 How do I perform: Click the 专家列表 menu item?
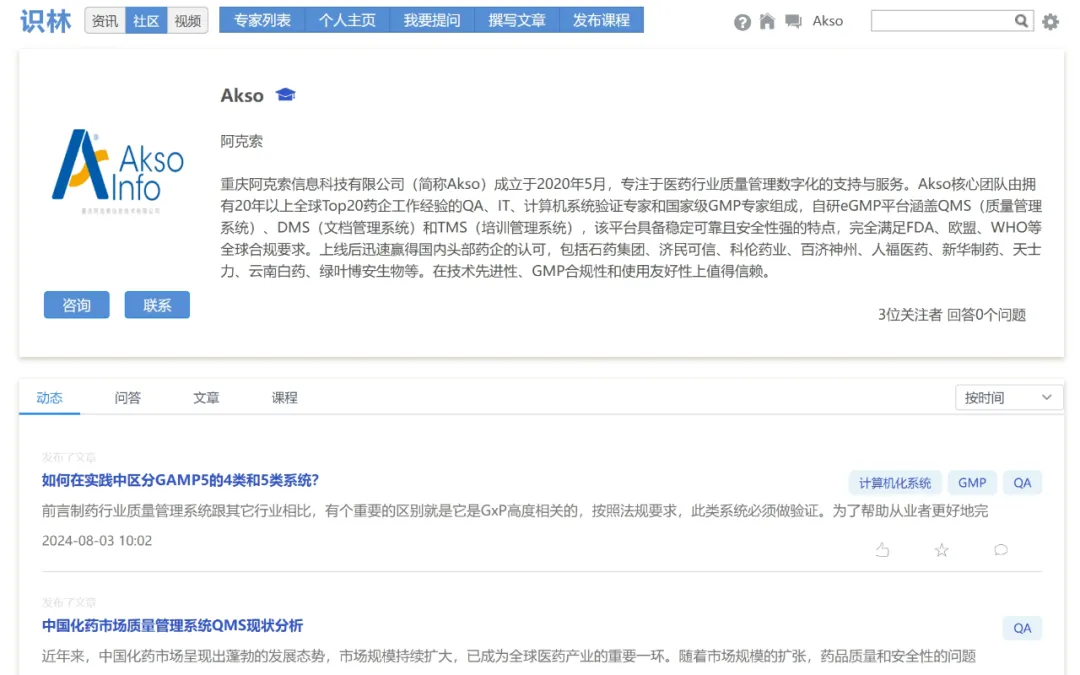[262, 21]
